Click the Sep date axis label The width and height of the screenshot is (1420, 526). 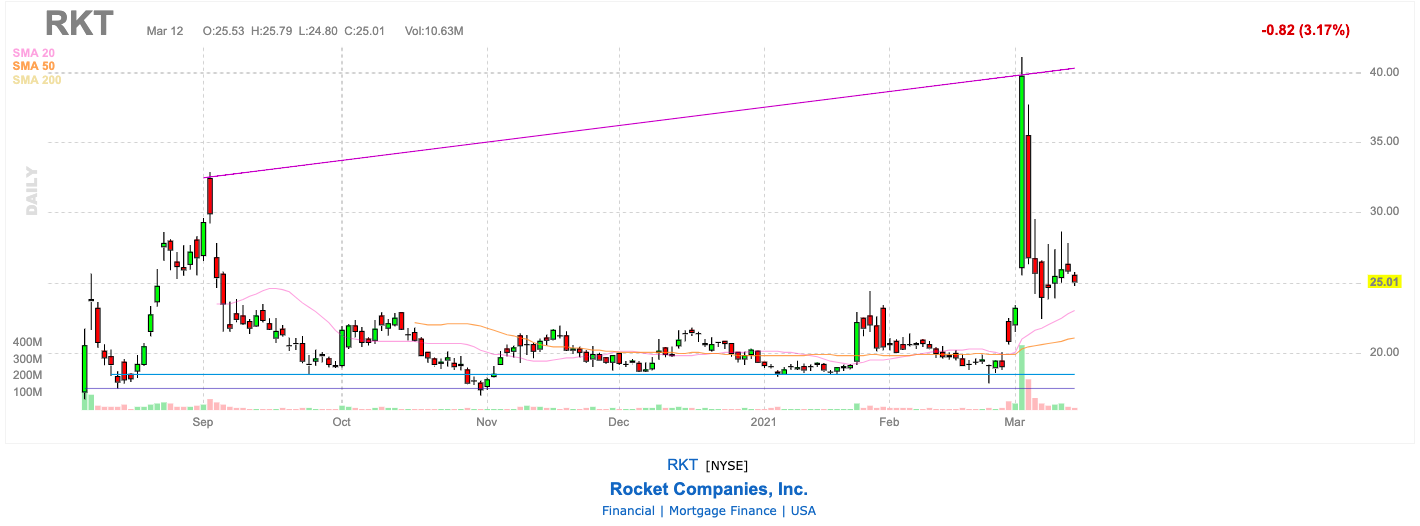[x=203, y=423]
